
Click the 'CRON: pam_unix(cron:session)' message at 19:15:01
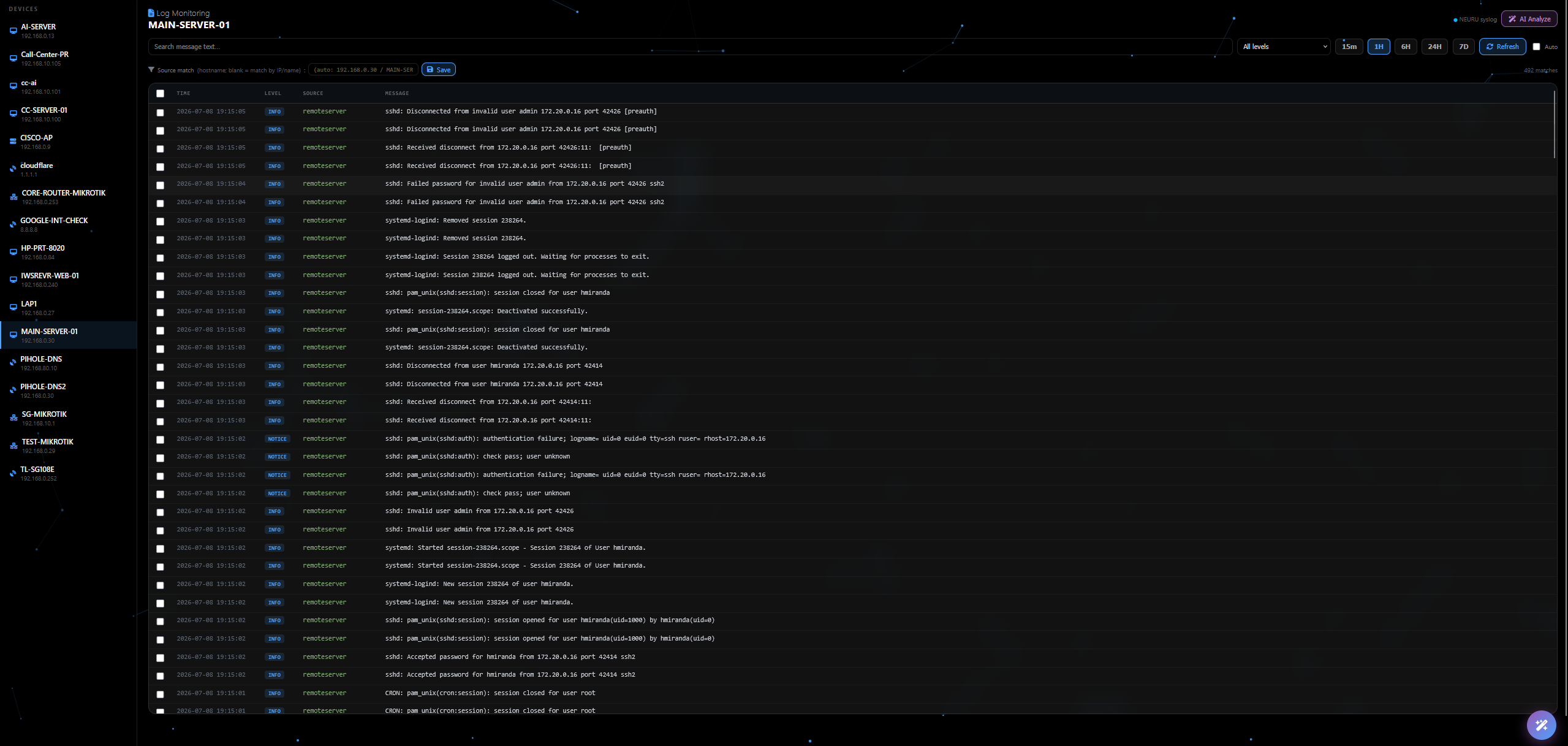coord(490,693)
